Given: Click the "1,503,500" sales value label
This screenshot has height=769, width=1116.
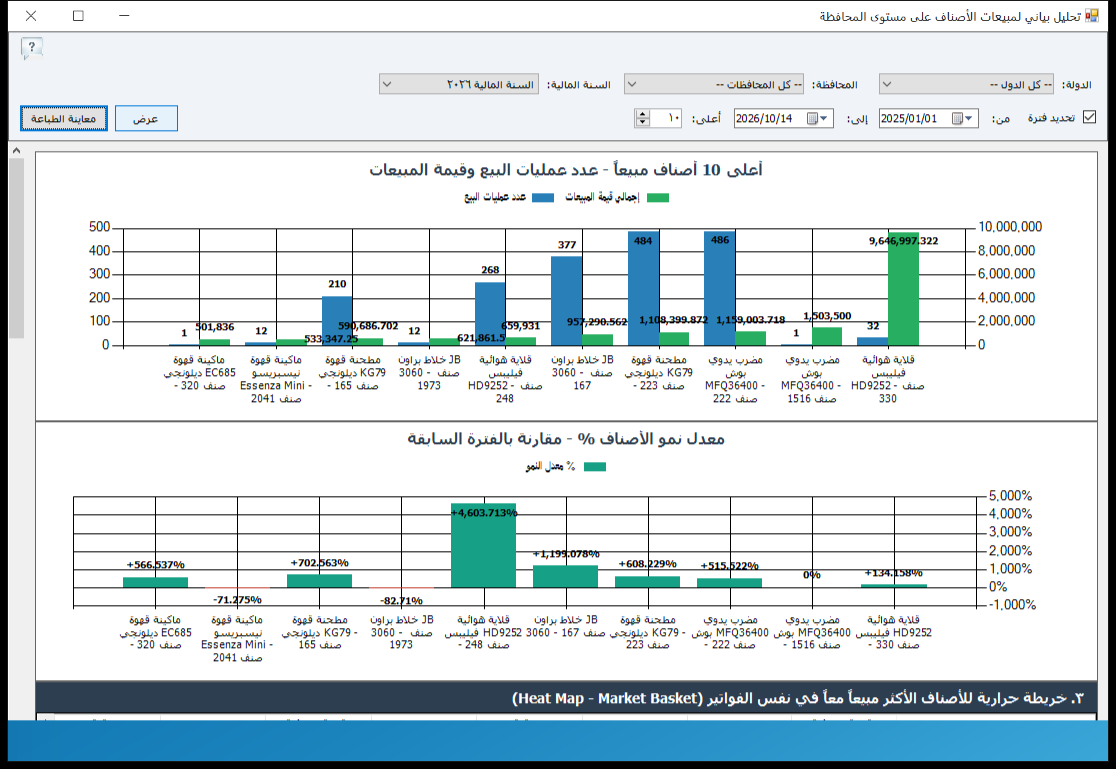Looking at the screenshot, I should (827, 315).
